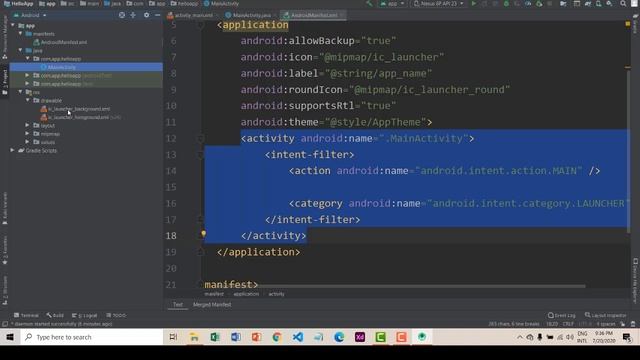Screen dimensions: 640x360
Task: Open the Project side tool window tab
Action: tap(4, 81)
